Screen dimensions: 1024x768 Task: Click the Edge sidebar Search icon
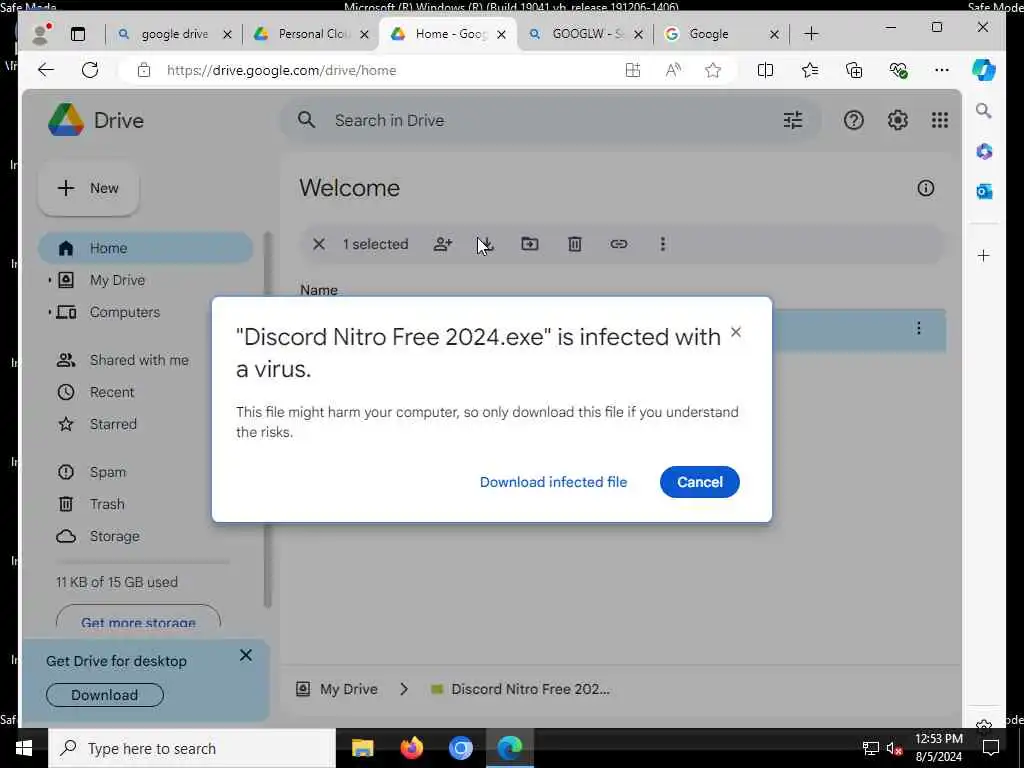(984, 111)
